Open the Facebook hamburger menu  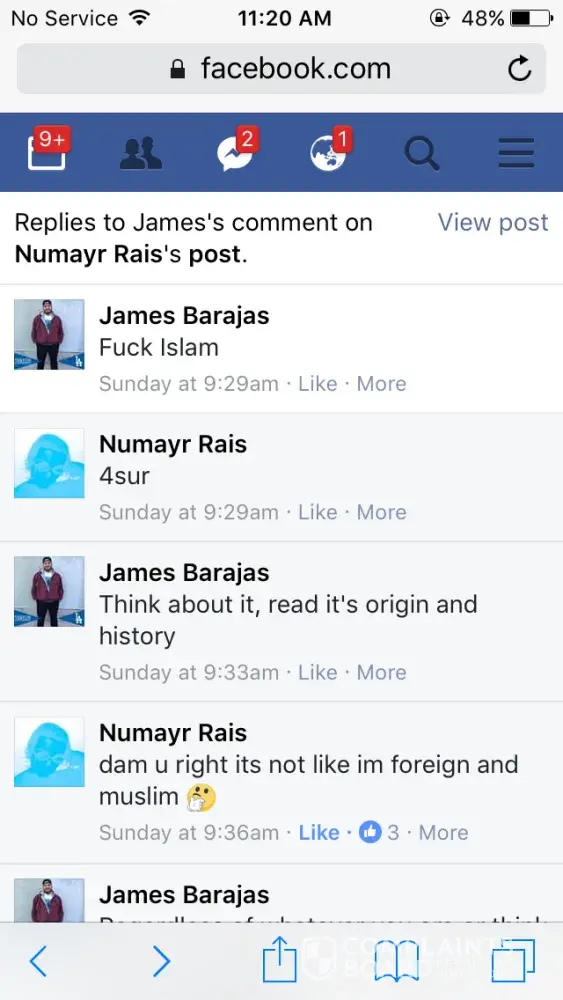click(x=516, y=154)
